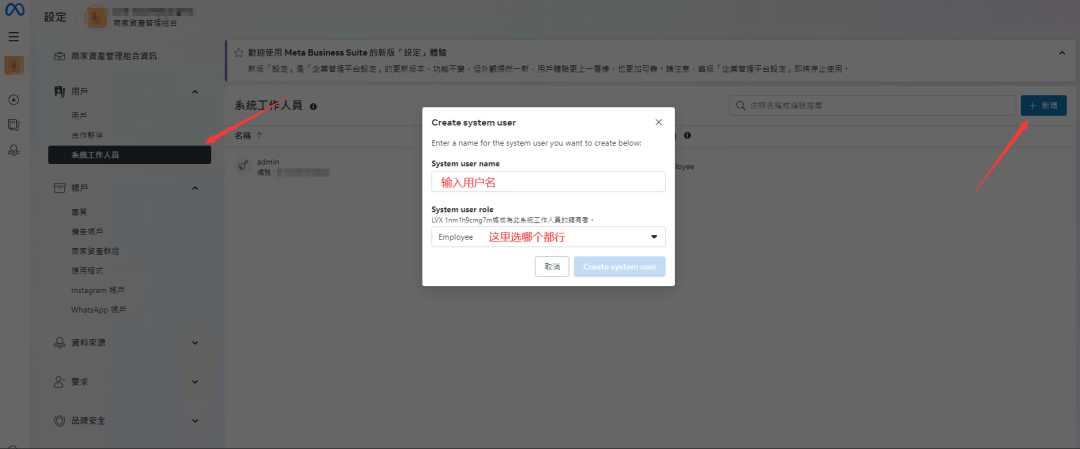Close the Create system user dialog
1080x449 pixels.
coord(658,122)
